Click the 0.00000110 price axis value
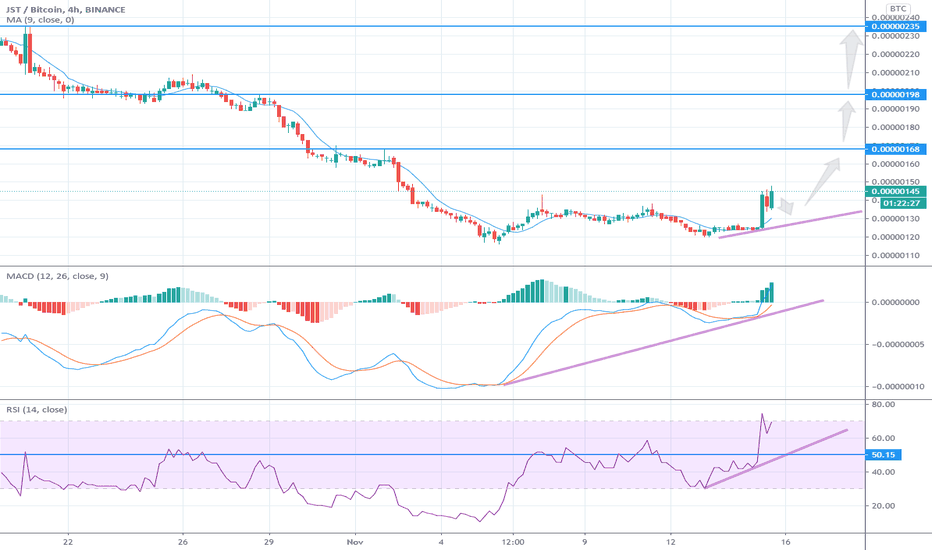The width and height of the screenshot is (932, 550). tap(896, 256)
